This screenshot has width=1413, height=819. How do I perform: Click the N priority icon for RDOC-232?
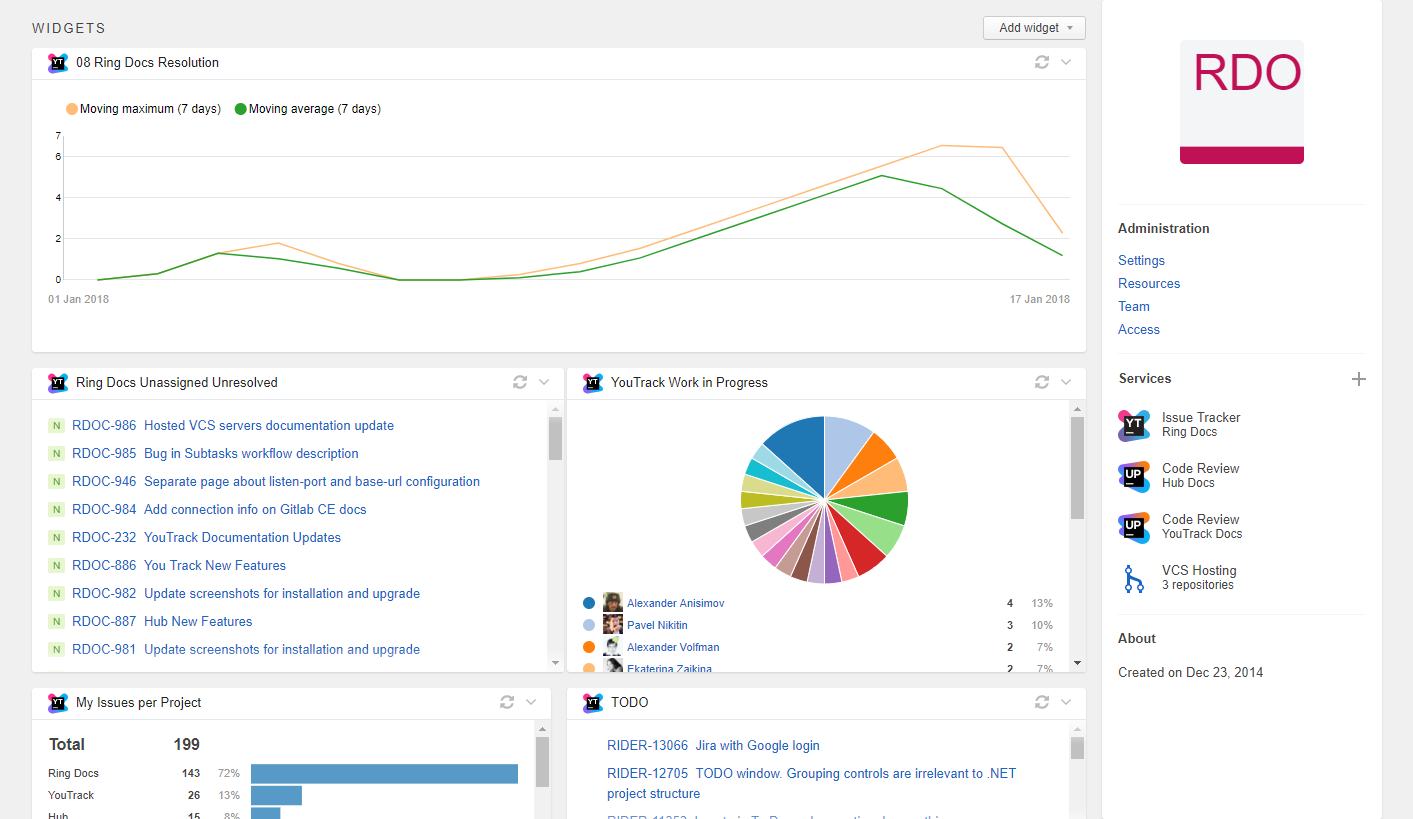[x=57, y=538]
